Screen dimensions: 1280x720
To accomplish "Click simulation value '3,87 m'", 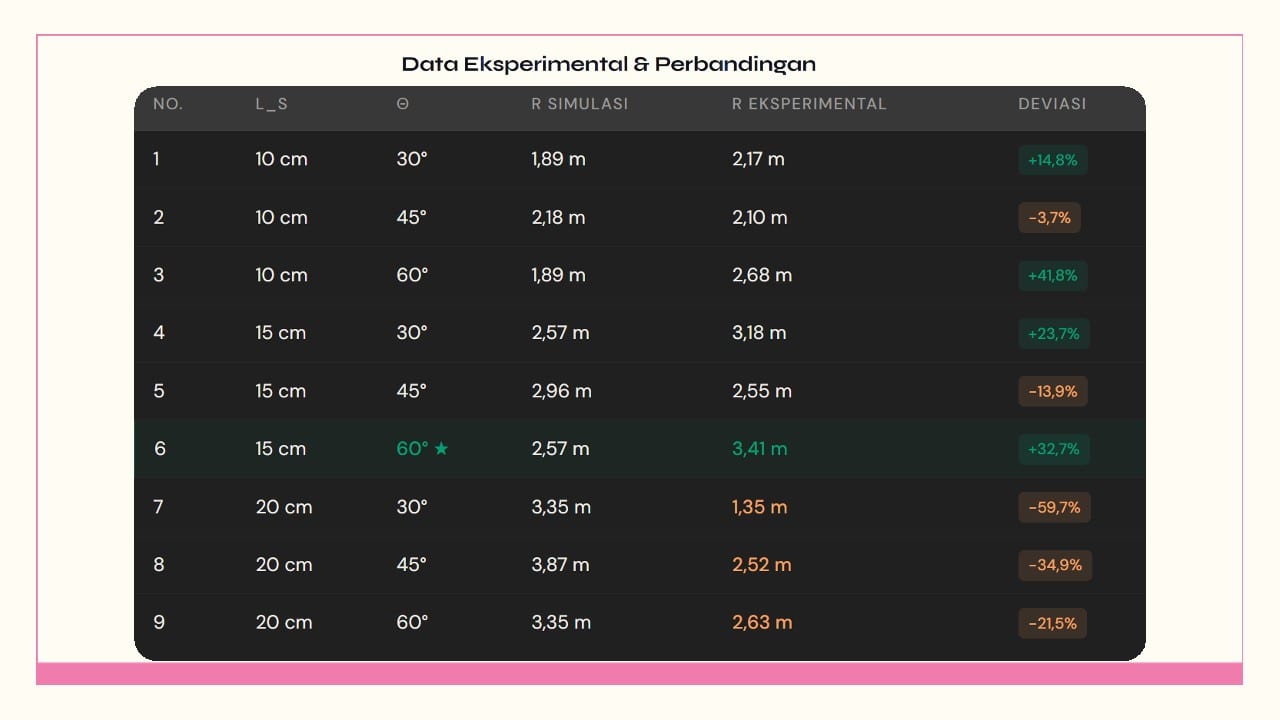I will (x=560, y=565).
